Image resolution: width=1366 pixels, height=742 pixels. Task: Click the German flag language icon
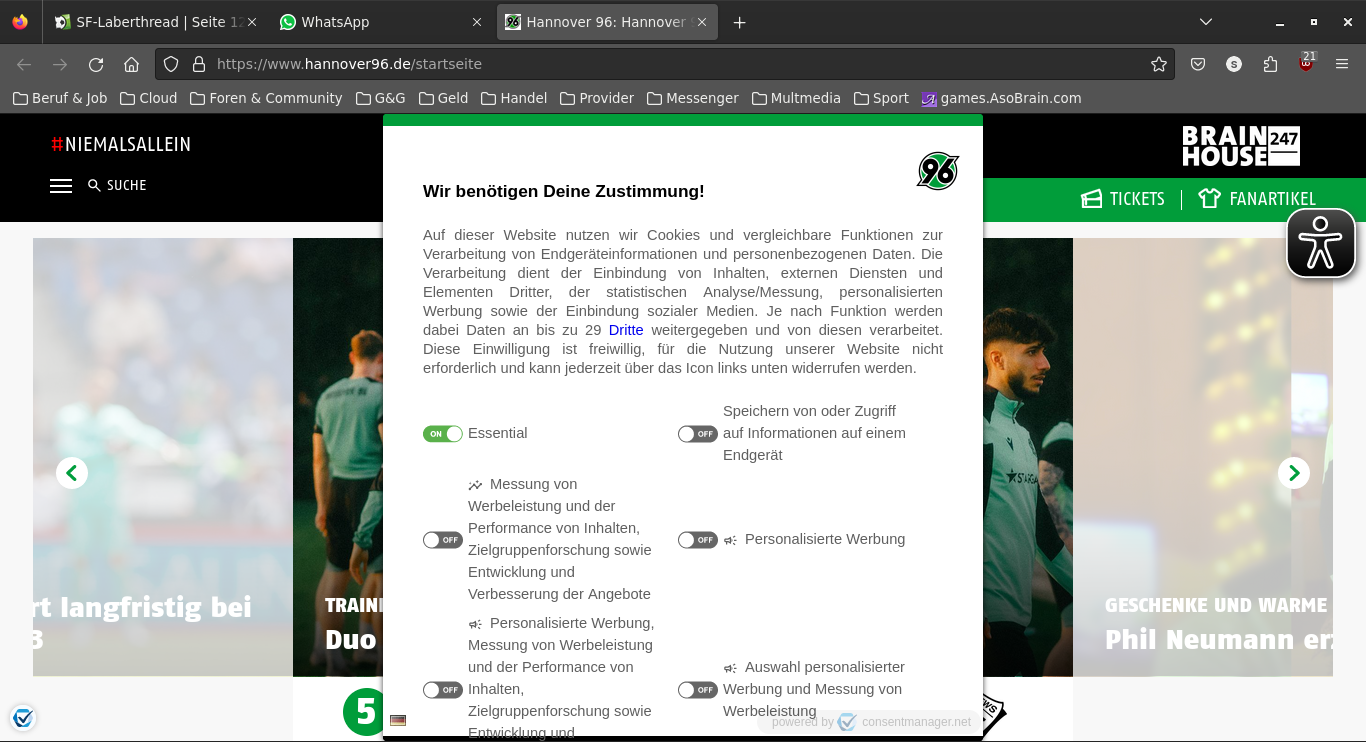(398, 720)
